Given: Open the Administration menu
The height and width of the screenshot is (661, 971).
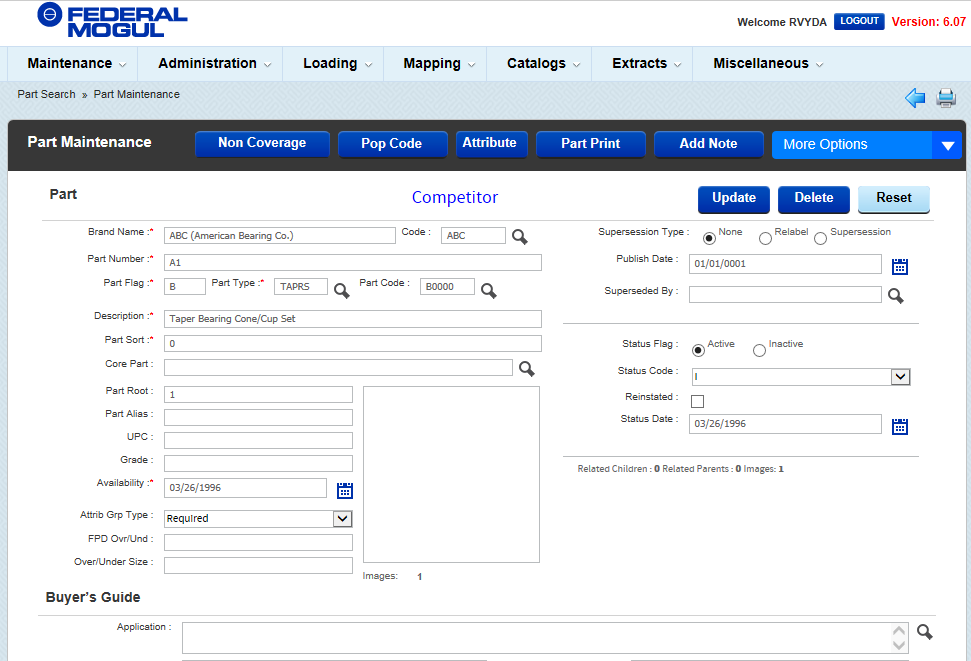Looking at the screenshot, I should [x=215, y=64].
